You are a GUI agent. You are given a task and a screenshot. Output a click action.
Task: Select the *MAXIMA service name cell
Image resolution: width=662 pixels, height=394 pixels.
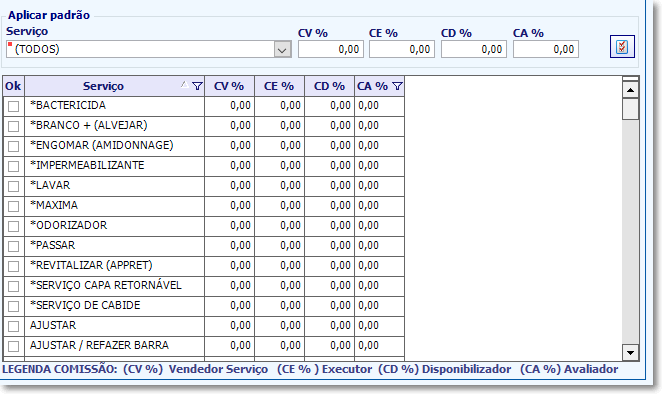(x=115, y=206)
